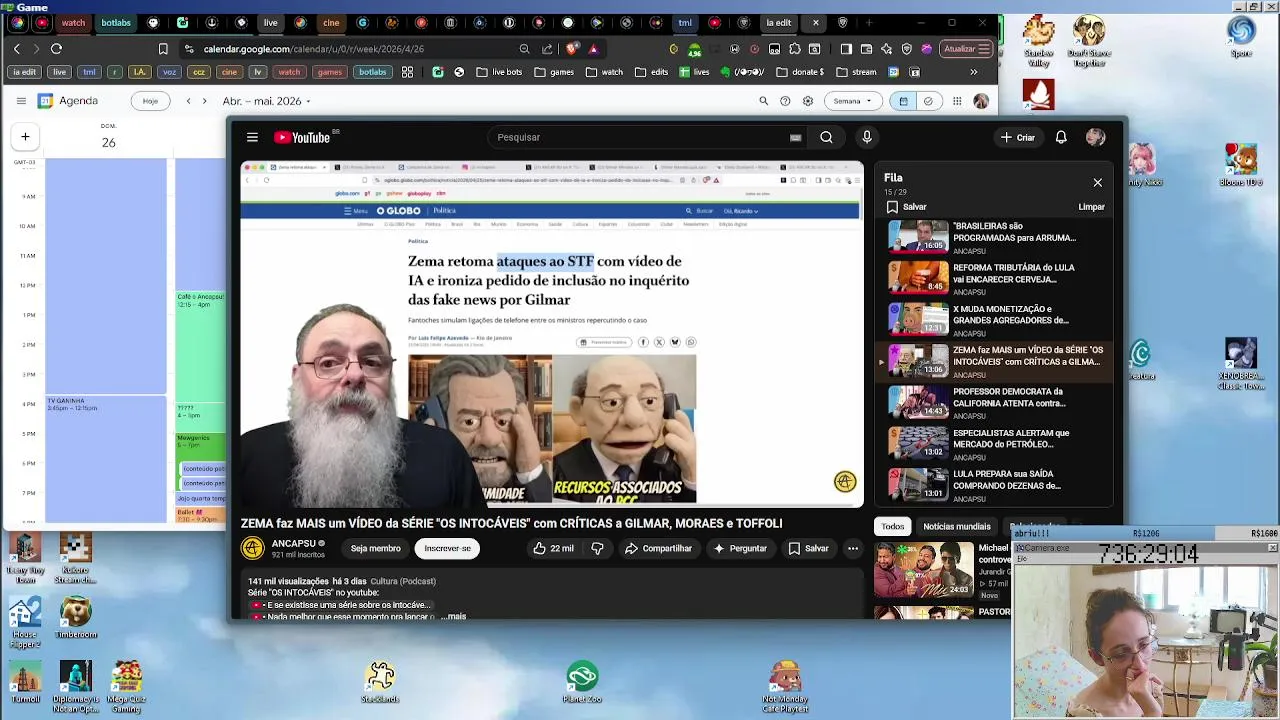This screenshot has height=720, width=1280.
Task: Open the Don't Starve Together desktop icon
Action: click(x=1087, y=40)
